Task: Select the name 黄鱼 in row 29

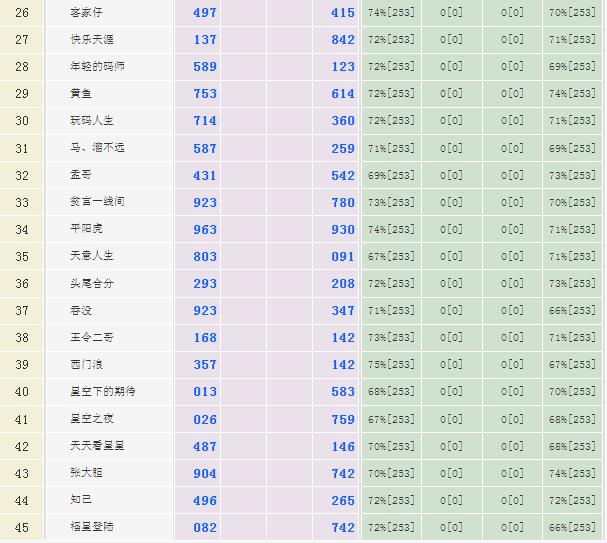Action: coord(81,93)
